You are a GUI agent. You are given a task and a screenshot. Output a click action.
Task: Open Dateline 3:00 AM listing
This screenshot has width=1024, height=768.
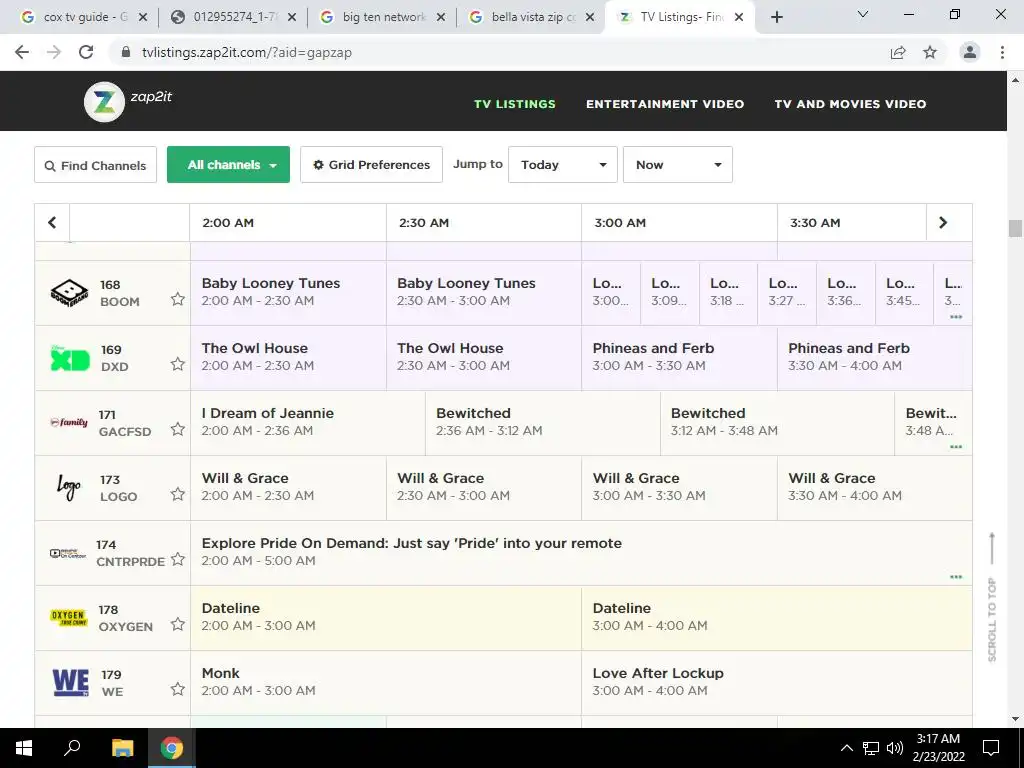(x=776, y=618)
